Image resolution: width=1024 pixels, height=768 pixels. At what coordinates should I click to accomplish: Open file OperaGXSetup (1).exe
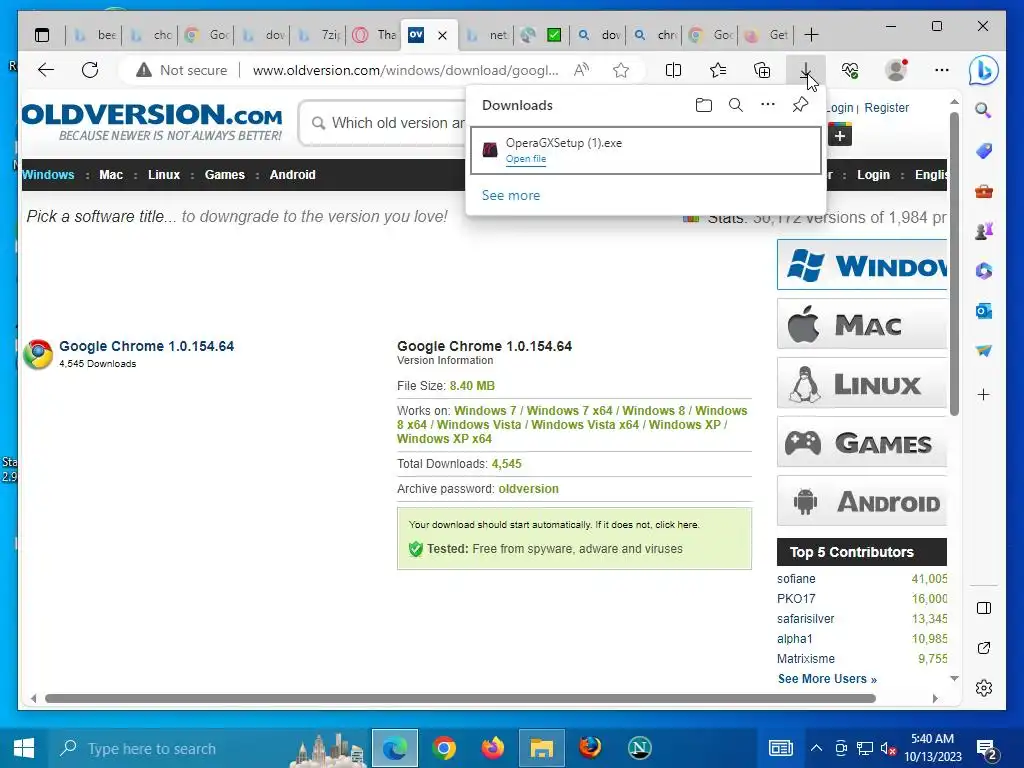526,159
